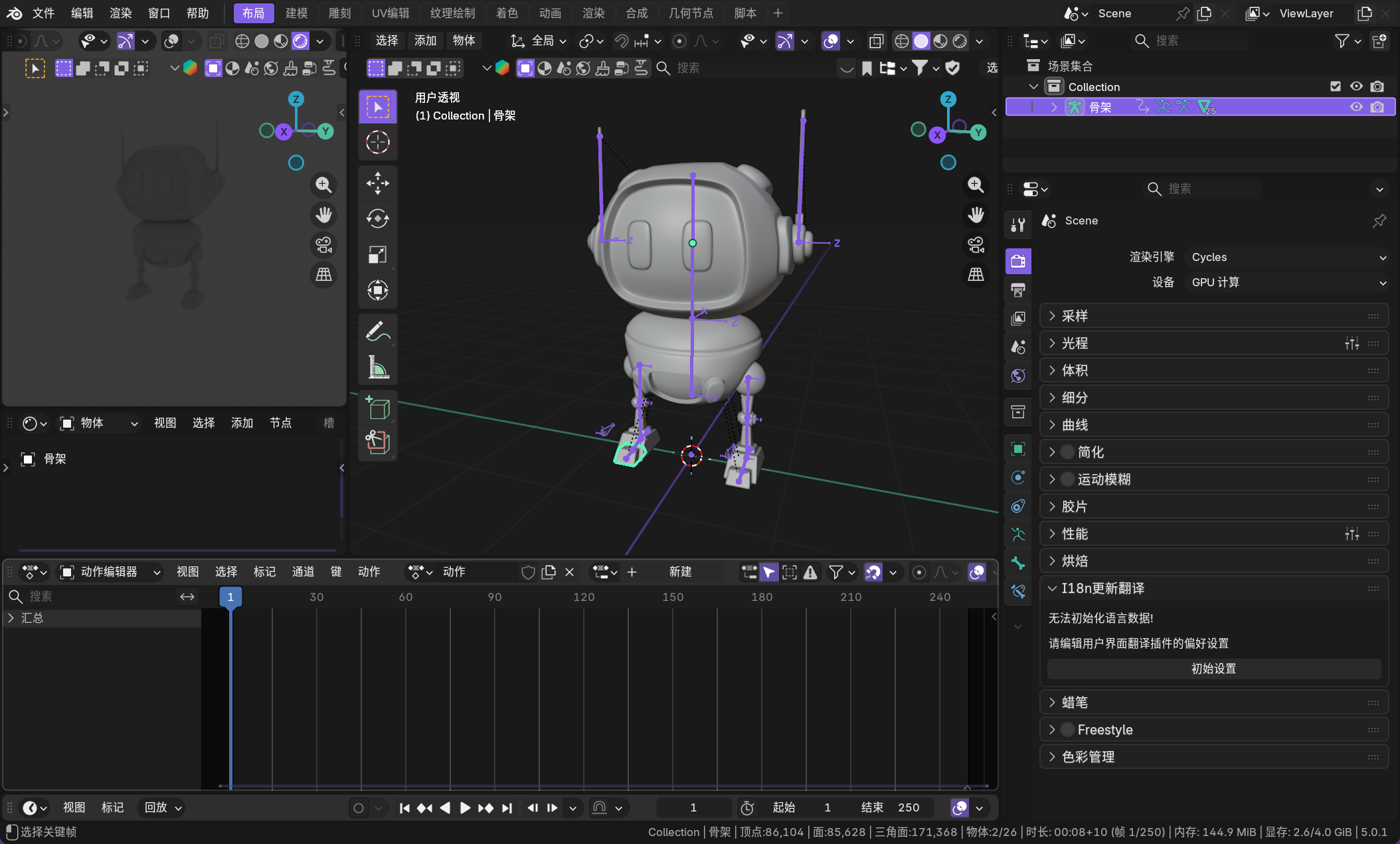Image resolution: width=1400 pixels, height=844 pixels.
Task: Switch to the 建模 workspace tab
Action: pyautogui.click(x=296, y=13)
